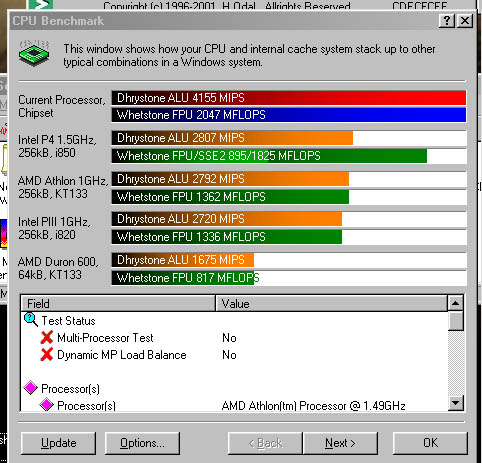Click the Test Status magnifier icon
Screen dimensions: 482x463
click(31, 320)
